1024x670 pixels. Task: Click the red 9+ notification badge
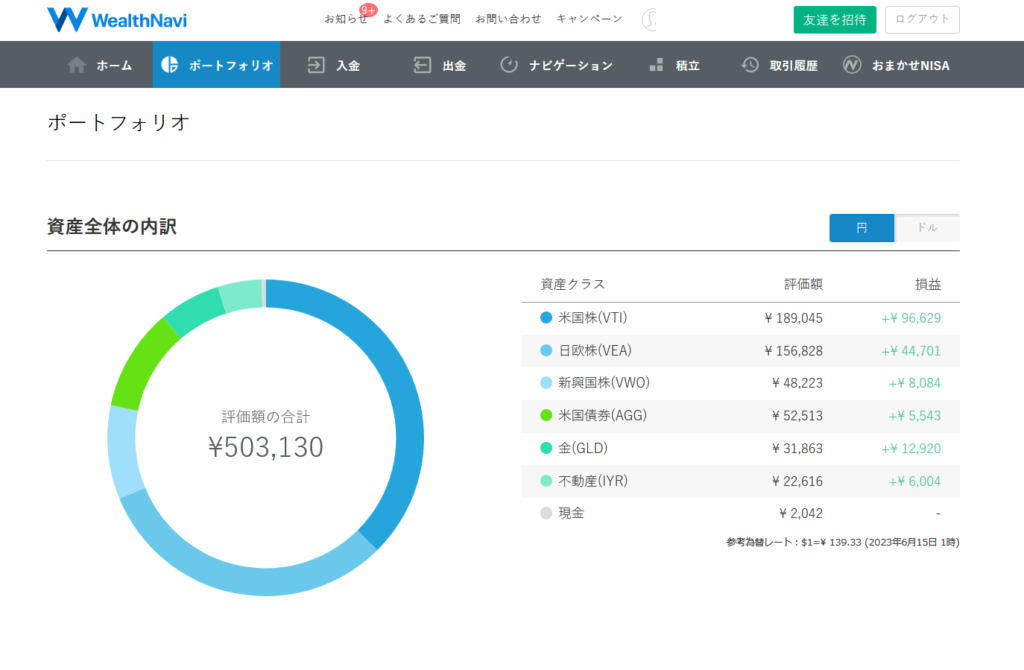point(368,10)
